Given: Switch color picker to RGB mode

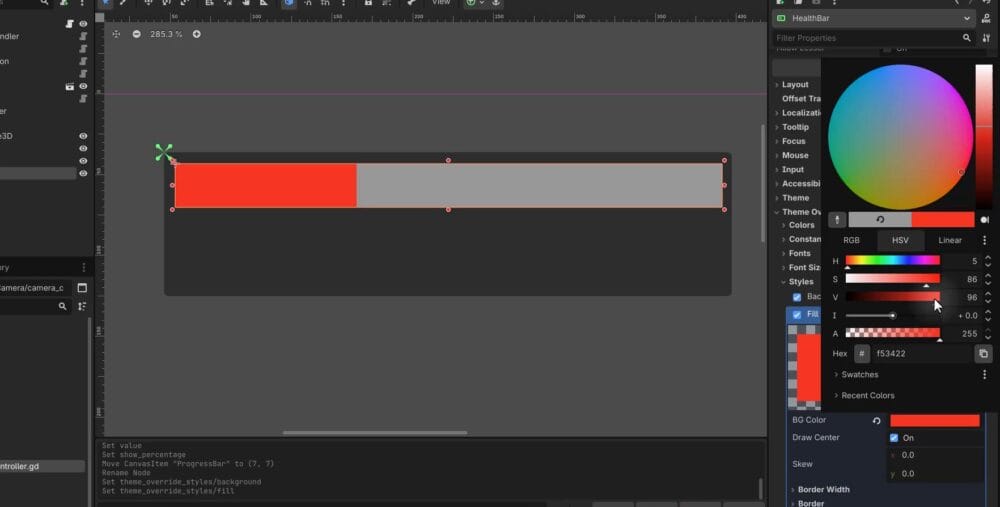Looking at the screenshot, I should pos(851,240).
